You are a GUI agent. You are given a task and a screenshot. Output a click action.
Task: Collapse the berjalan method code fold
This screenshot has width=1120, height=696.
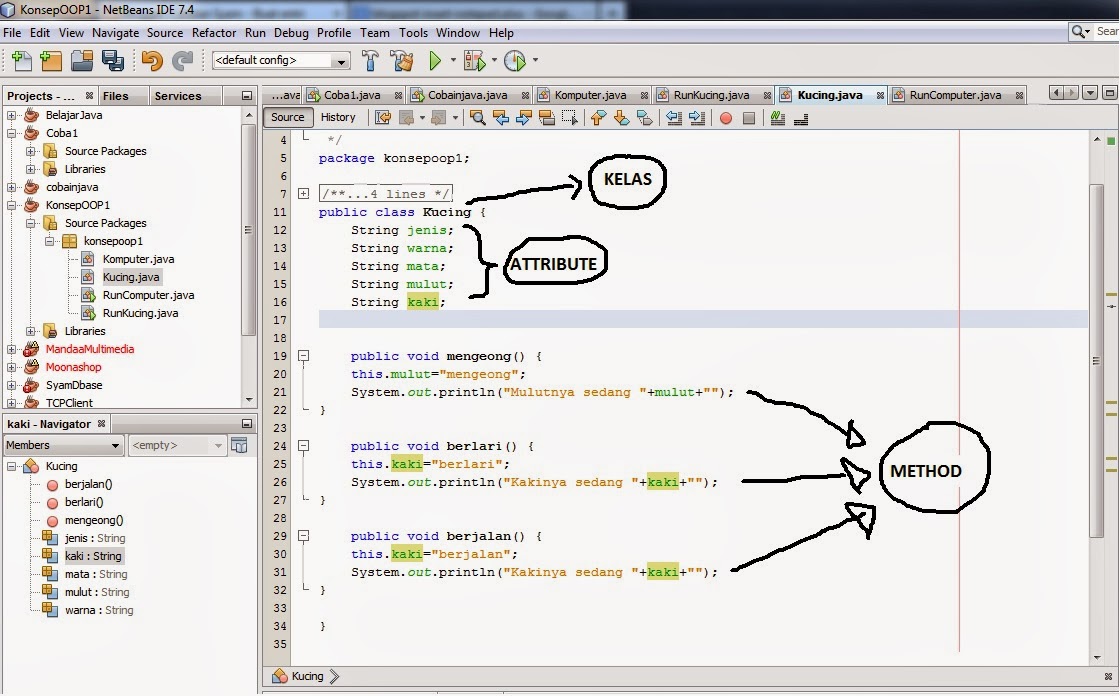pyautogui.click(x=304, y=536)
